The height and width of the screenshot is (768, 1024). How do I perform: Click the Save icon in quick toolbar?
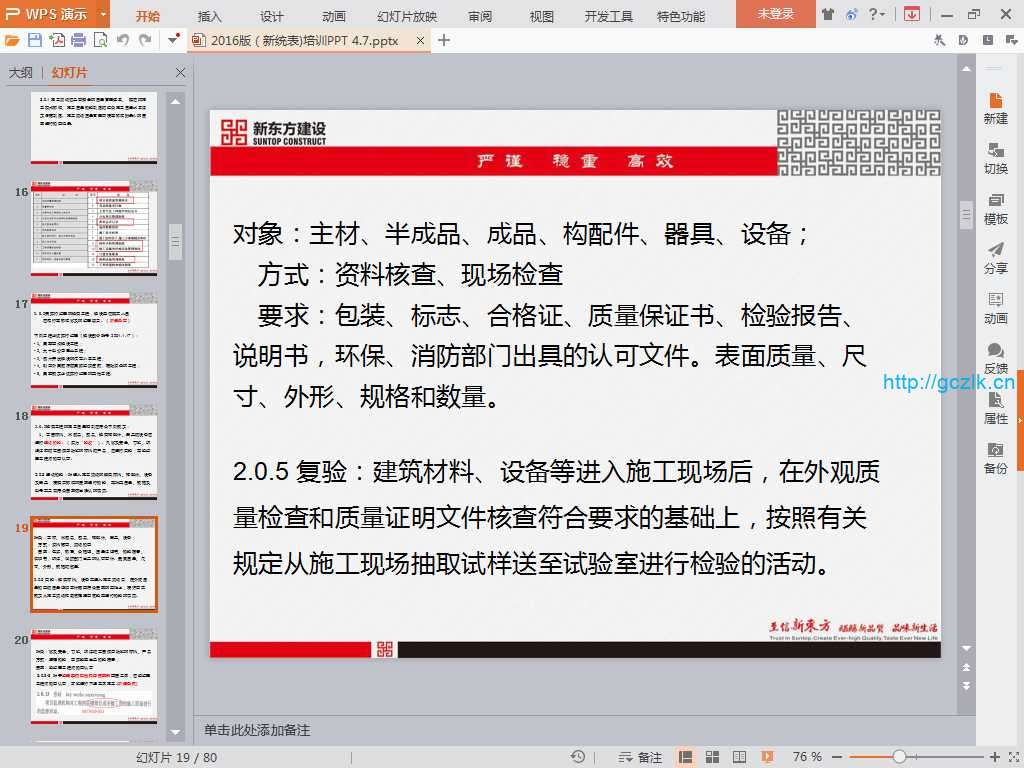point(35,40)
